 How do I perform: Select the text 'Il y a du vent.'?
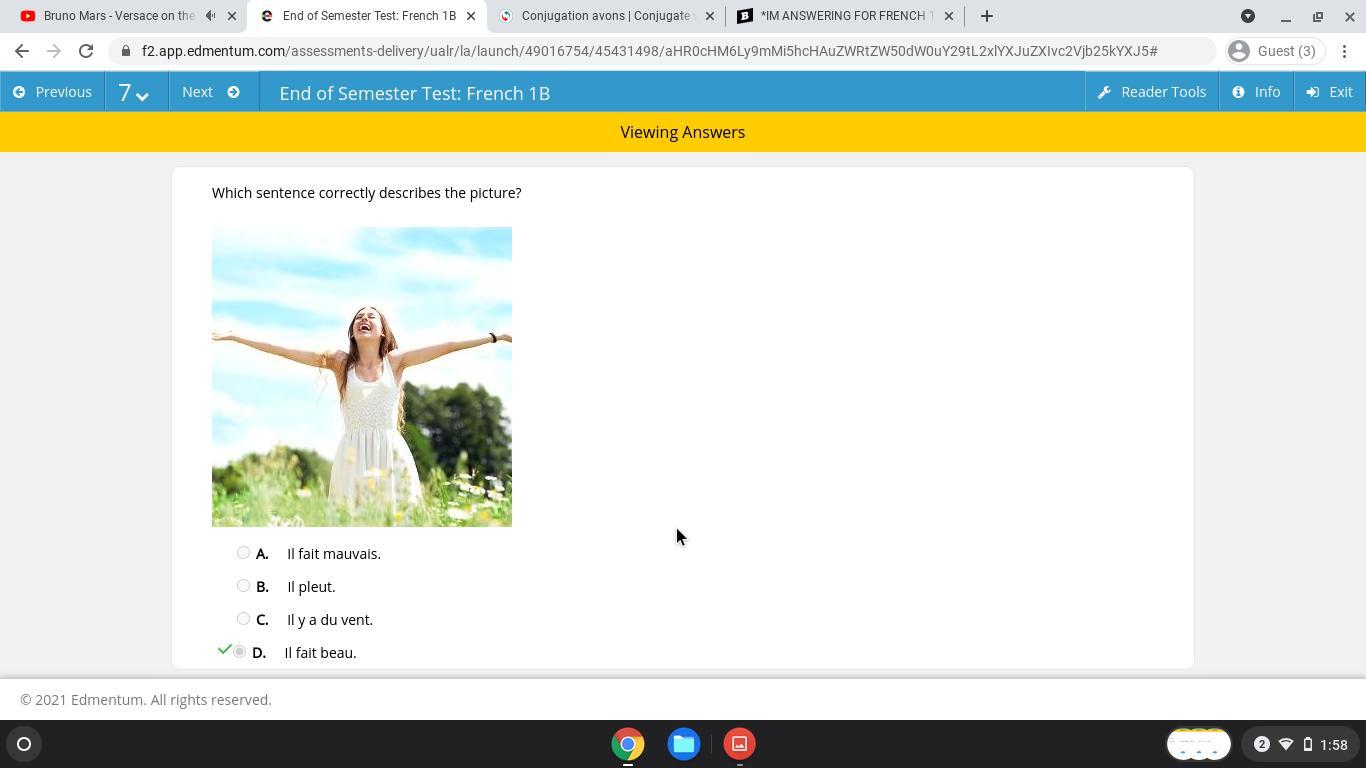(x=330, y=619)
